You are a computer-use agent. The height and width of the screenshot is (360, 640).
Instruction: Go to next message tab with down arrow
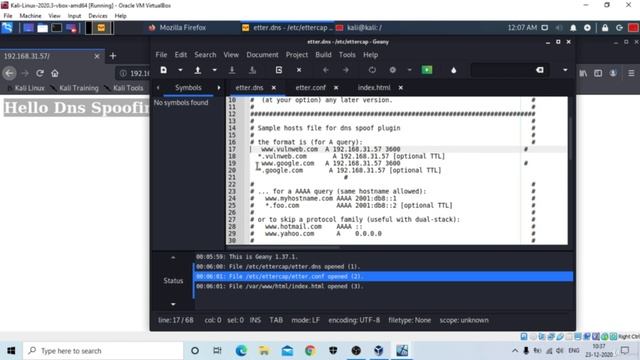point(173,304)
